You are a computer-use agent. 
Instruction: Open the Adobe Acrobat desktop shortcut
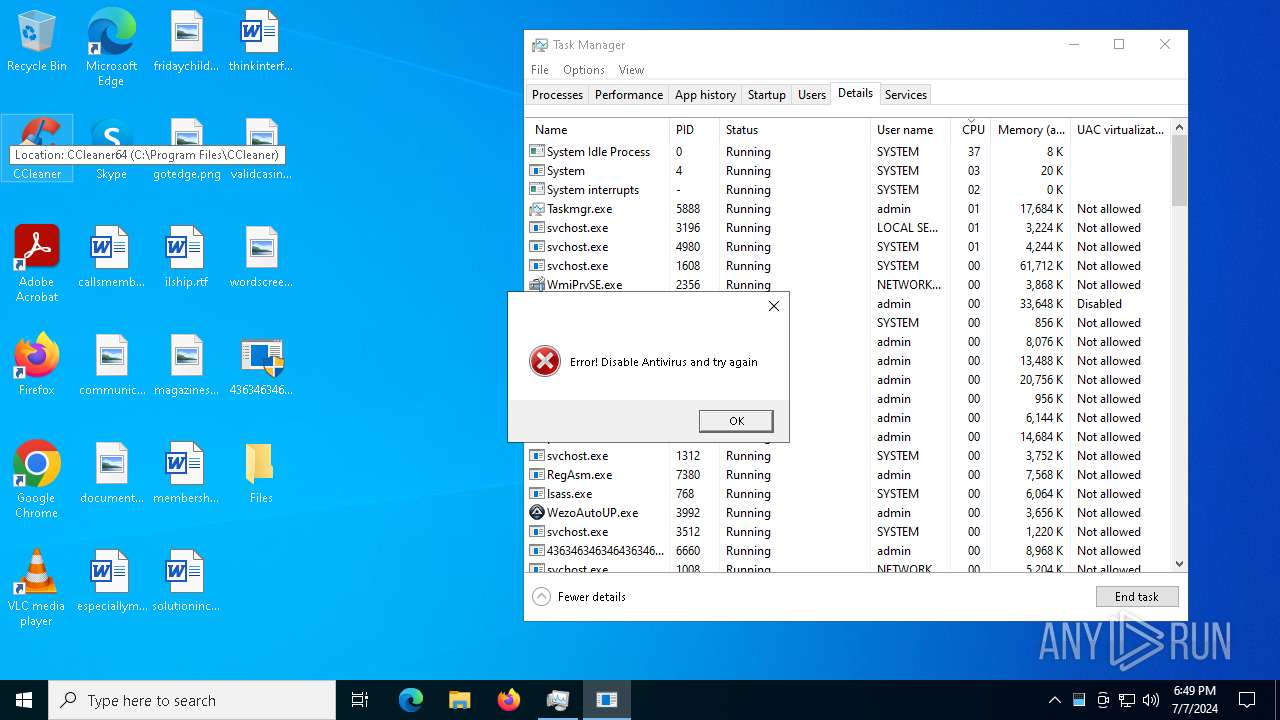point(37,263)
